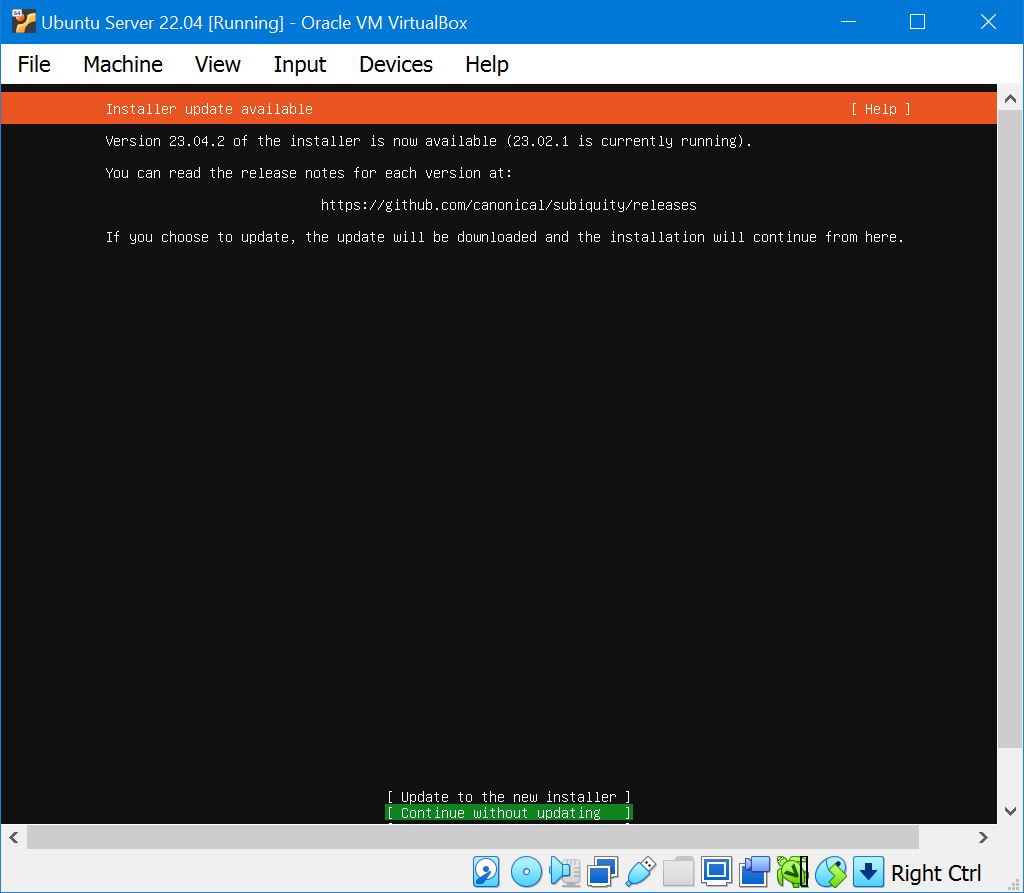Click the 'Version 23.04.2 of the installer' line
The height and width of the screenshot is (893, 1024).
coord(428,141)
